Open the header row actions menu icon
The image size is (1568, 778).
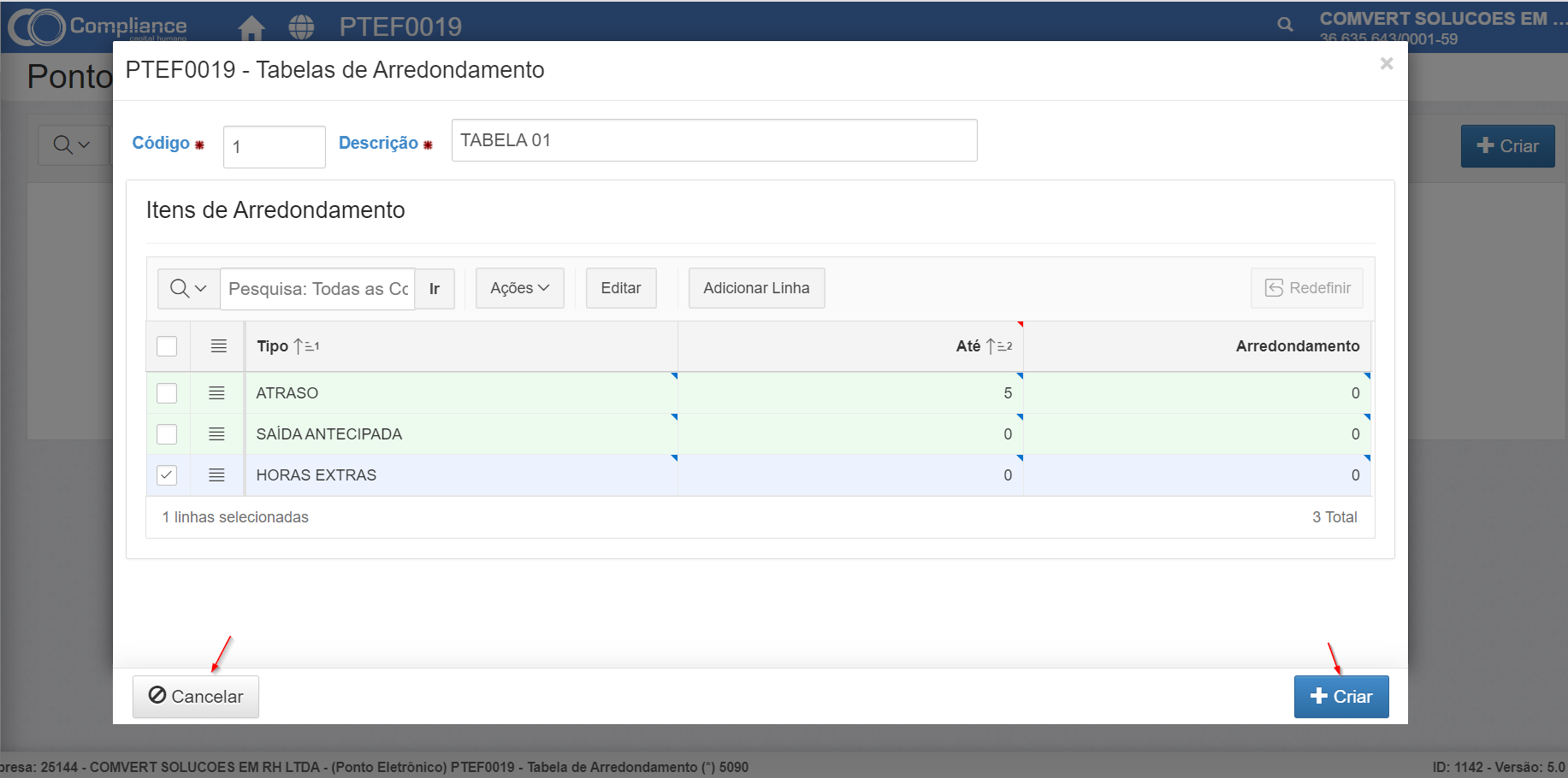click(x=219, y=346)
